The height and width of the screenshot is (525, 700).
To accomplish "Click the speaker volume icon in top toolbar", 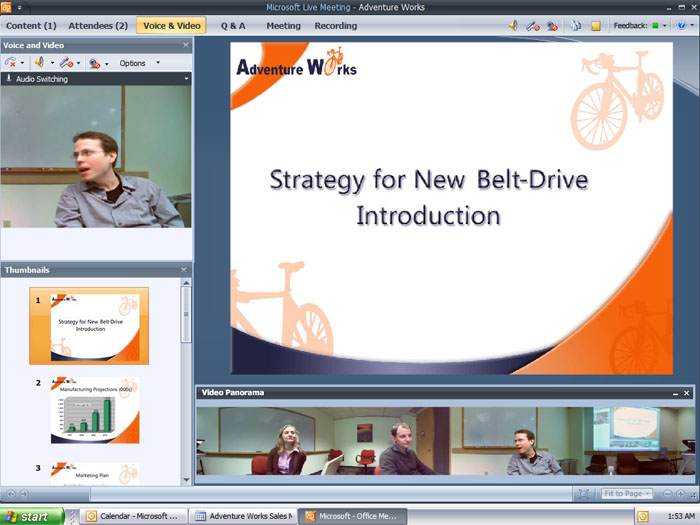I will point(514,25).
